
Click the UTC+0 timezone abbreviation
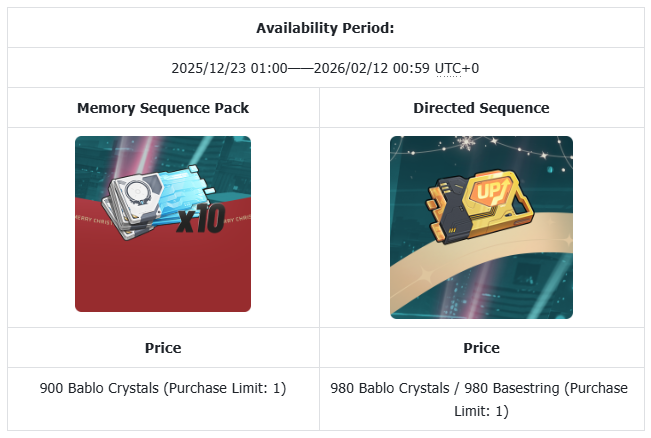461,68
